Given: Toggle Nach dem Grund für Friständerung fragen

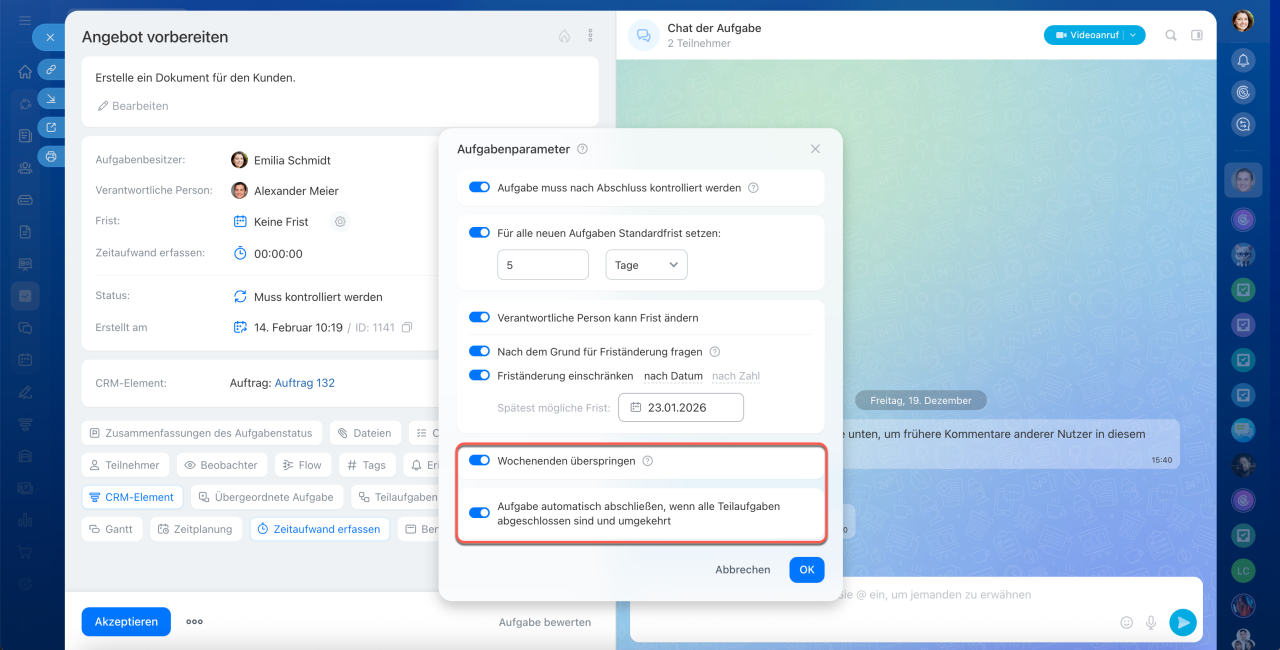Looking at the screenshot, I should tap(479, 351).
